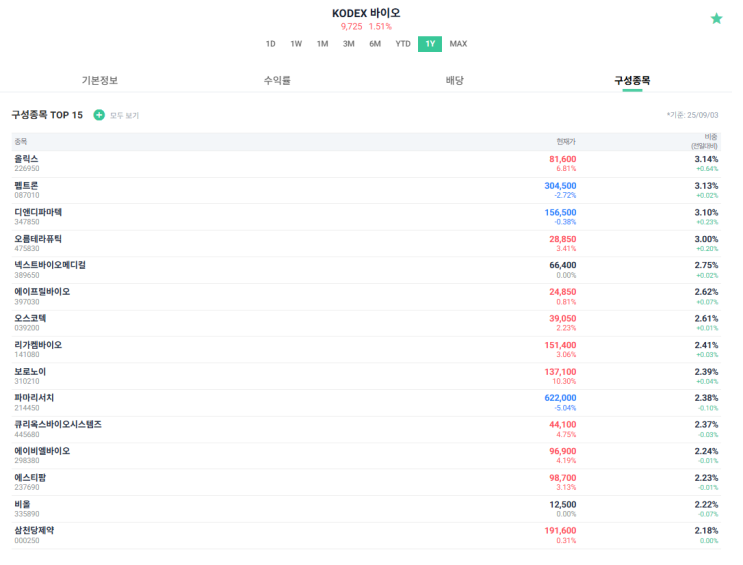
Task: Select the 1W period button
Action: coord(296,44)
